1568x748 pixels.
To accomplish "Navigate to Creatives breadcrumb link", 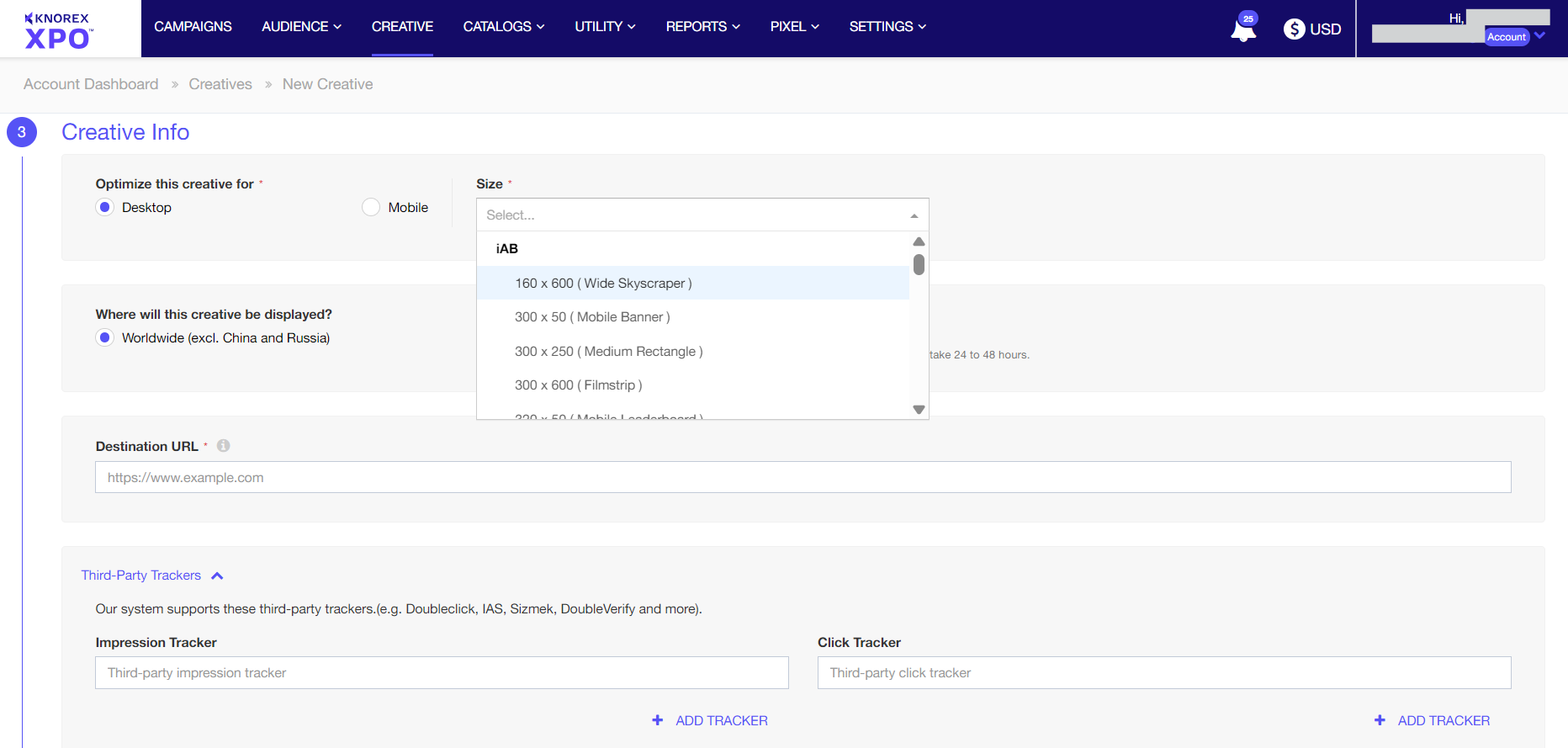I will pyautogui.click(x=220, y=84).
